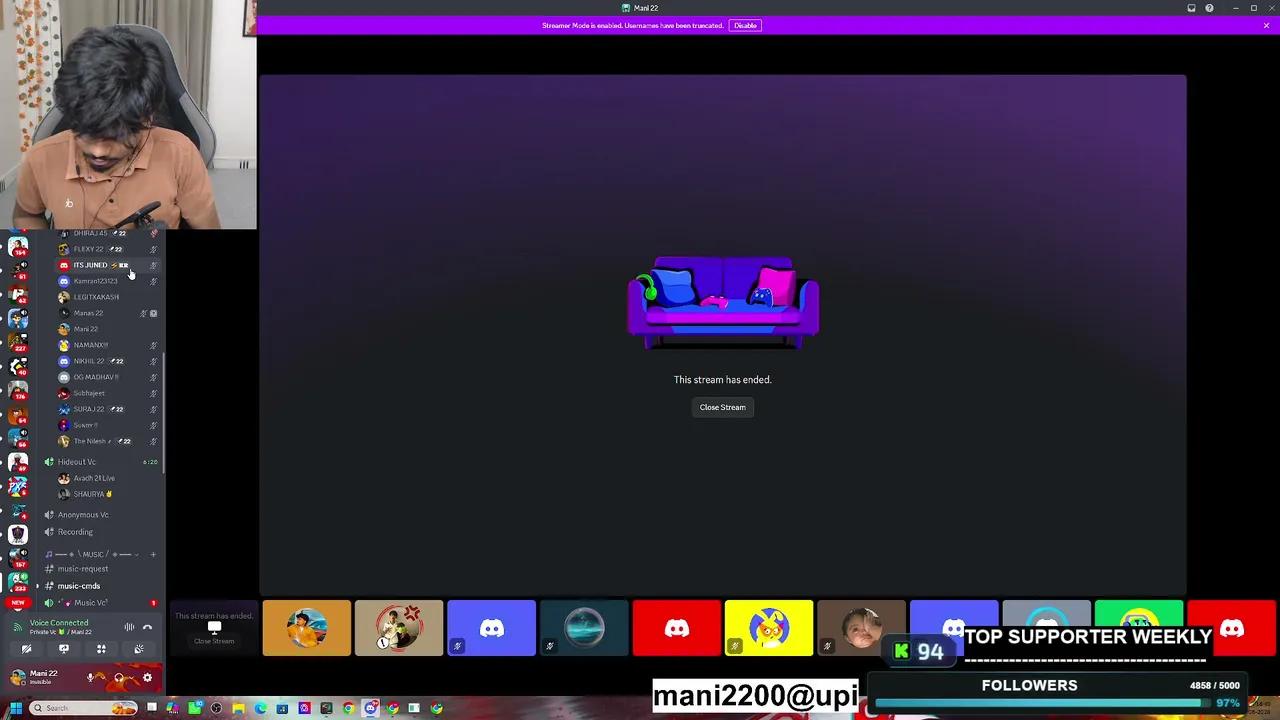The width and height of the screenshot is (1280, 720).
Task: Select SHAURYA in Hideout Vc
Action: tap(106, 494)
